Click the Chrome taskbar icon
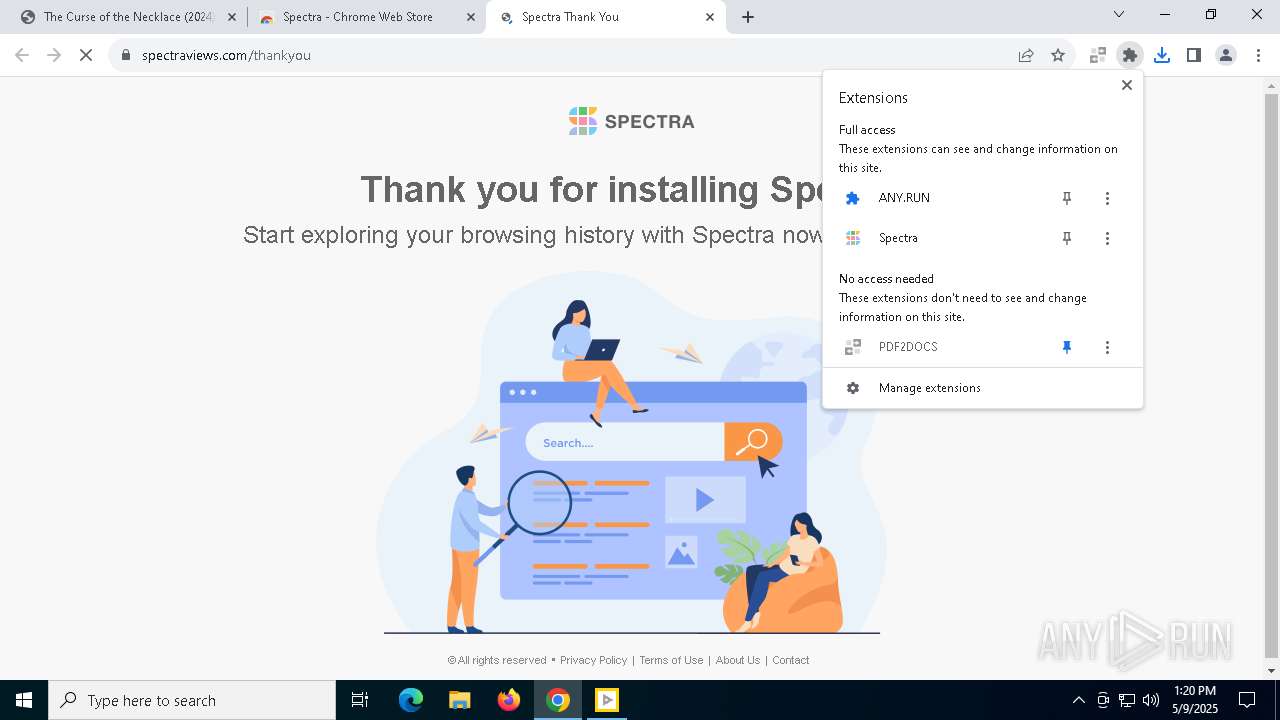Viewport: 1280px width, 720px height. point(558,700)
